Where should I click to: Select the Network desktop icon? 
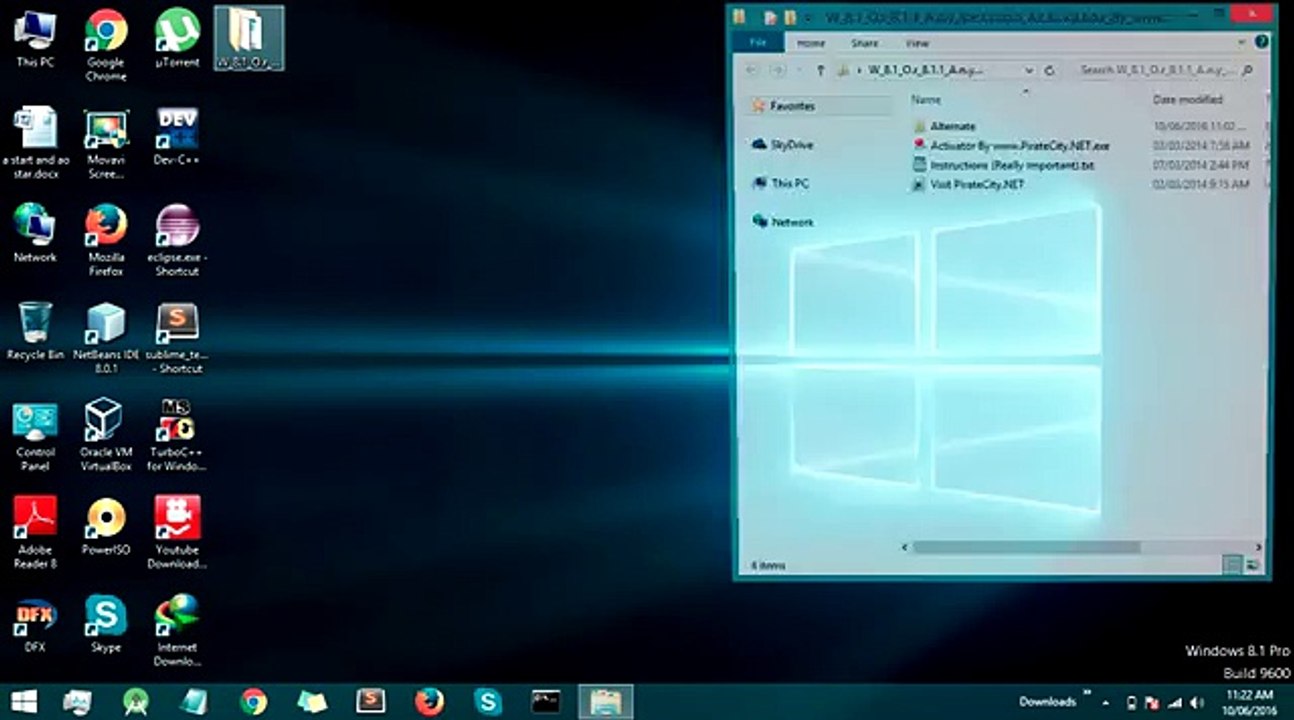pos(35,233)
